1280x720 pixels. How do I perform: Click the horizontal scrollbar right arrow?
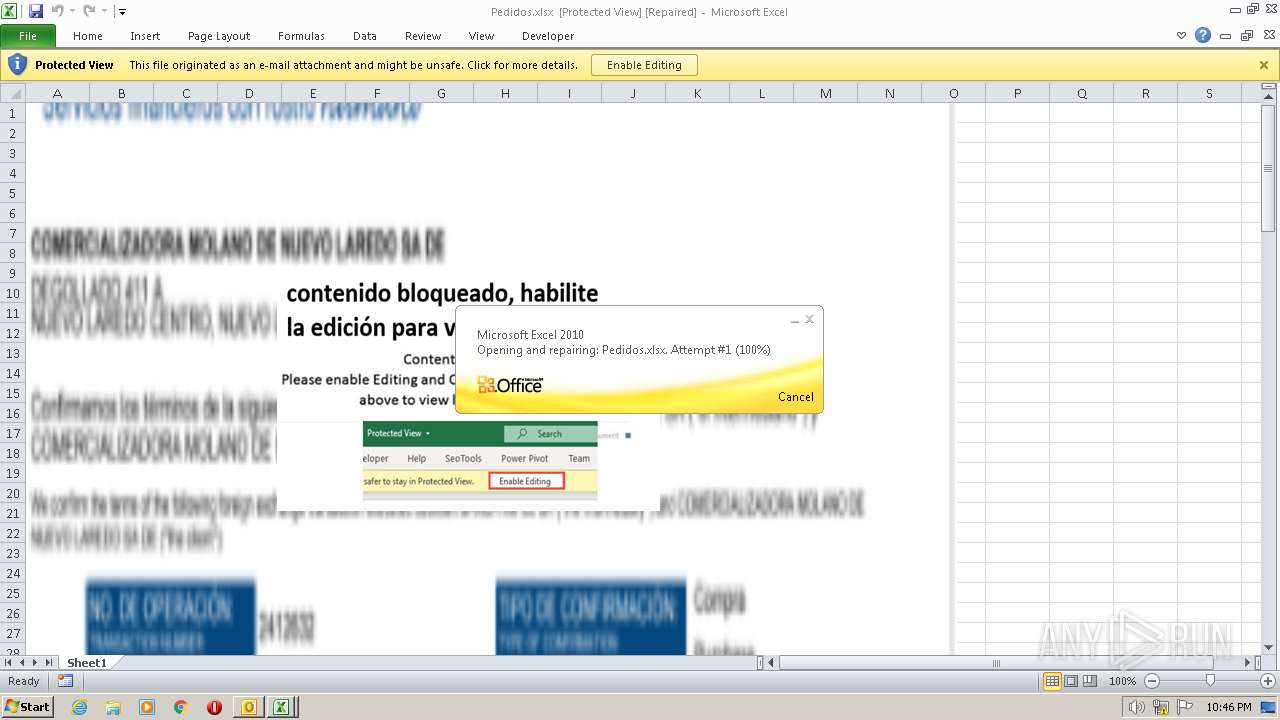(1248, 663)
